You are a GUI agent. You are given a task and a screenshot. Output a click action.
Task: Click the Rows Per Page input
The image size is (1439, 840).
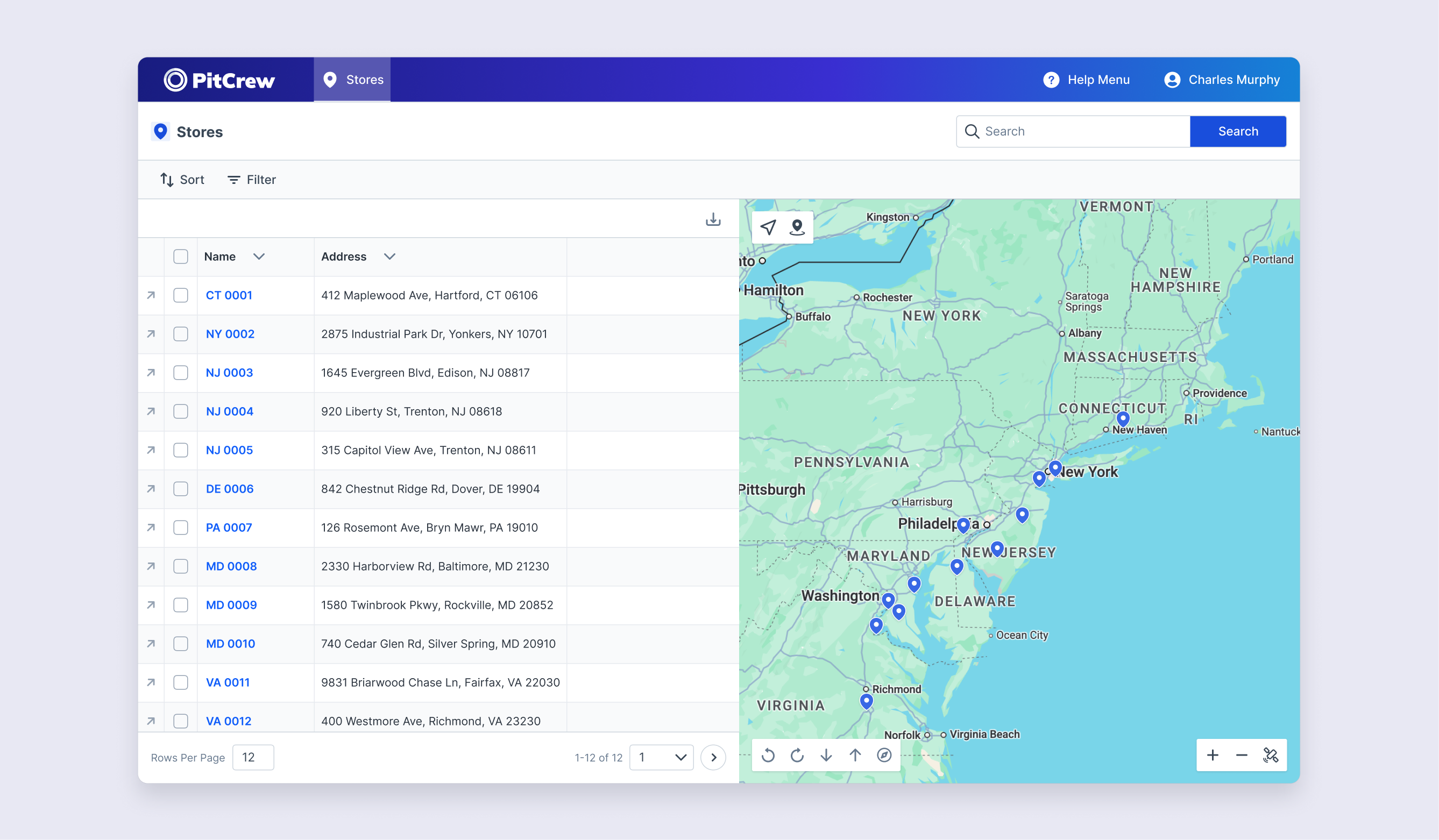(x=253, y=757)
